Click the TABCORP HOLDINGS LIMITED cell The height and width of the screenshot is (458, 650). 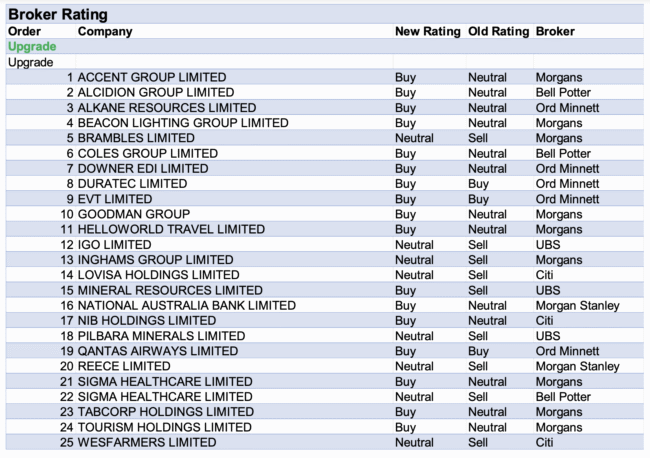[x=166, y=412]
